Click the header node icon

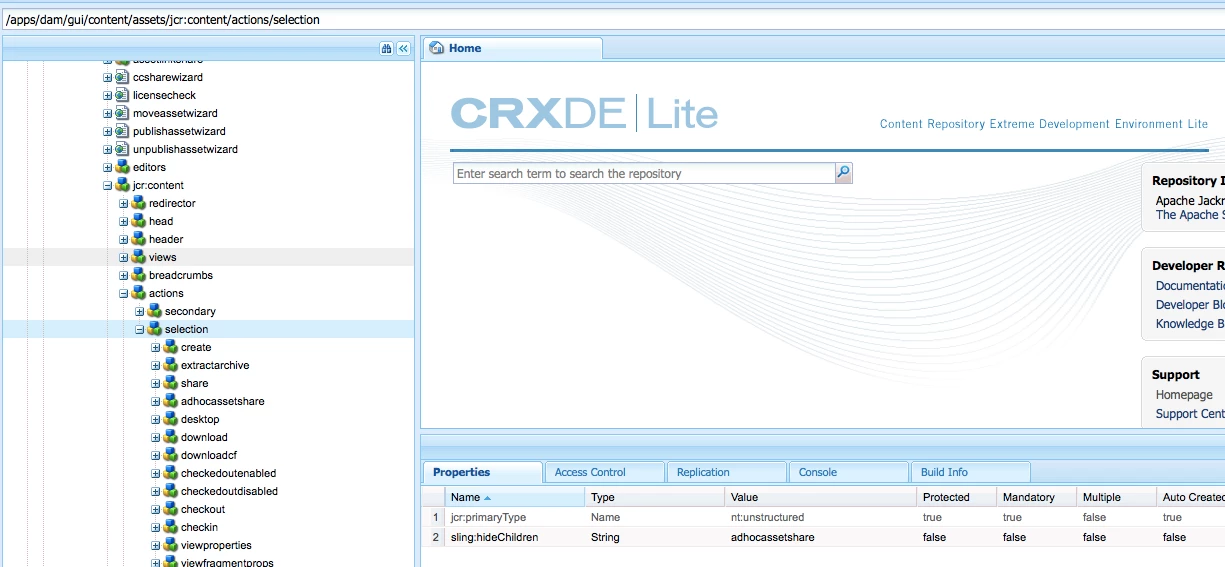(x=138, y=239)
